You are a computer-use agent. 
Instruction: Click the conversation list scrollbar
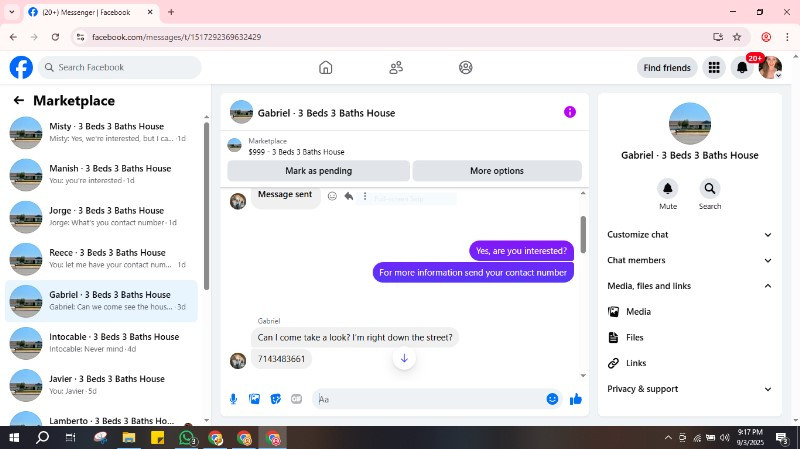pos(206,206)
